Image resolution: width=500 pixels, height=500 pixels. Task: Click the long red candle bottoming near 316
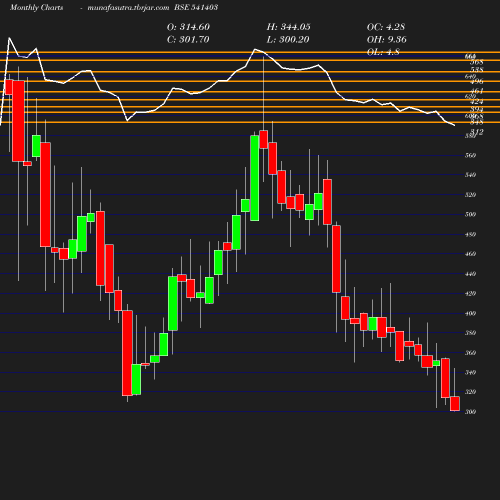[127, 353]
